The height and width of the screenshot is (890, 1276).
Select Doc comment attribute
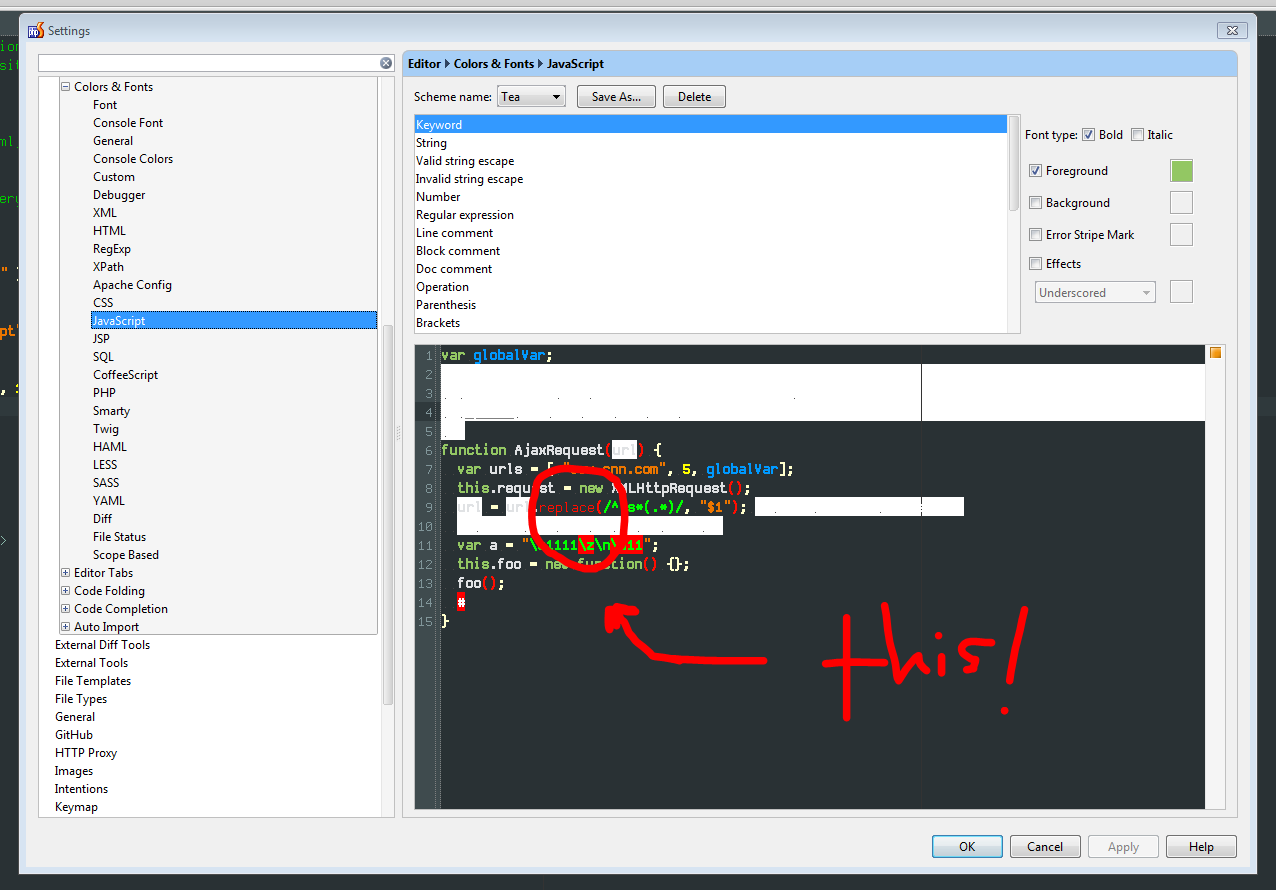711,269
